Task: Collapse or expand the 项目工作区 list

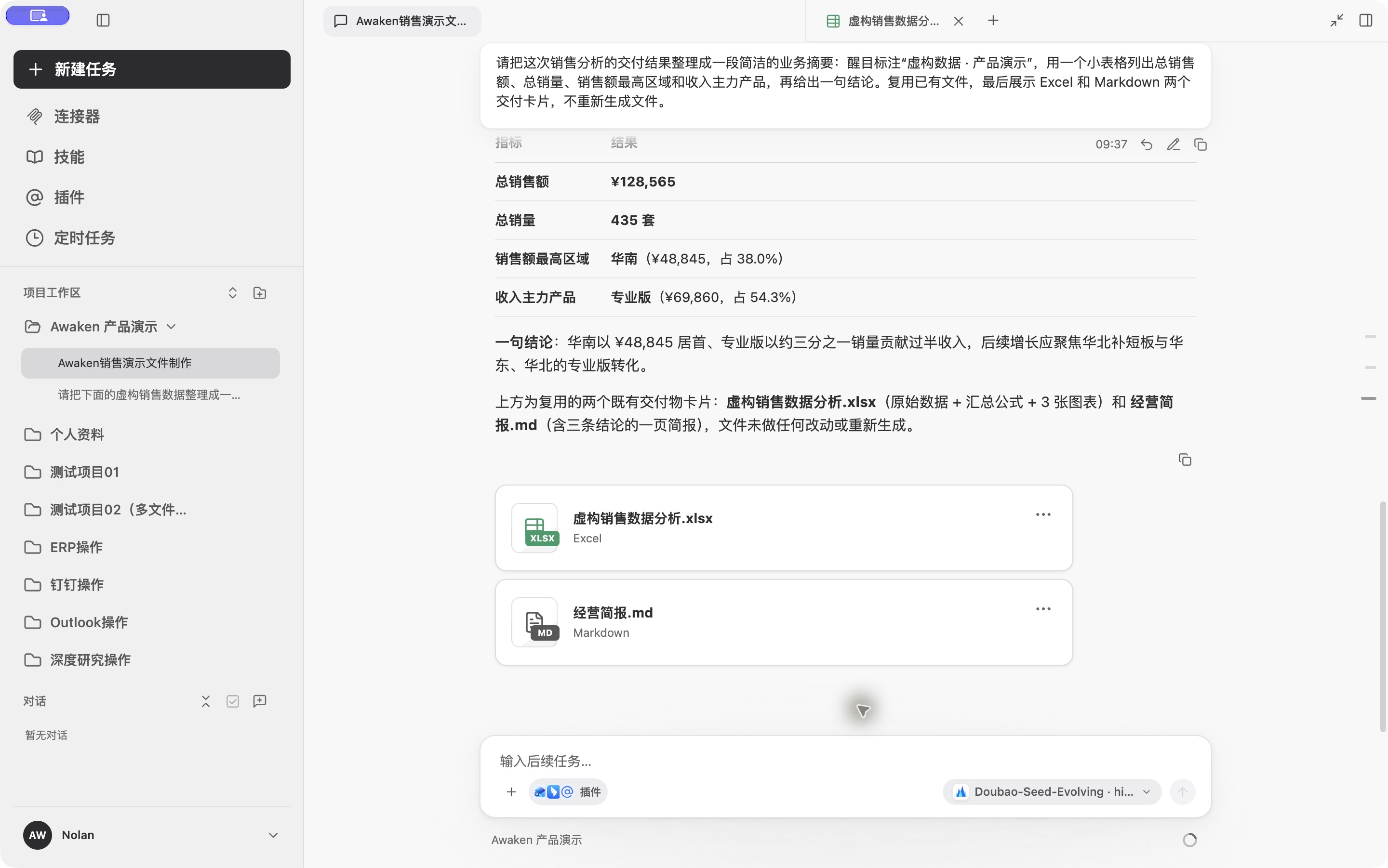Action: coord(233,293)
